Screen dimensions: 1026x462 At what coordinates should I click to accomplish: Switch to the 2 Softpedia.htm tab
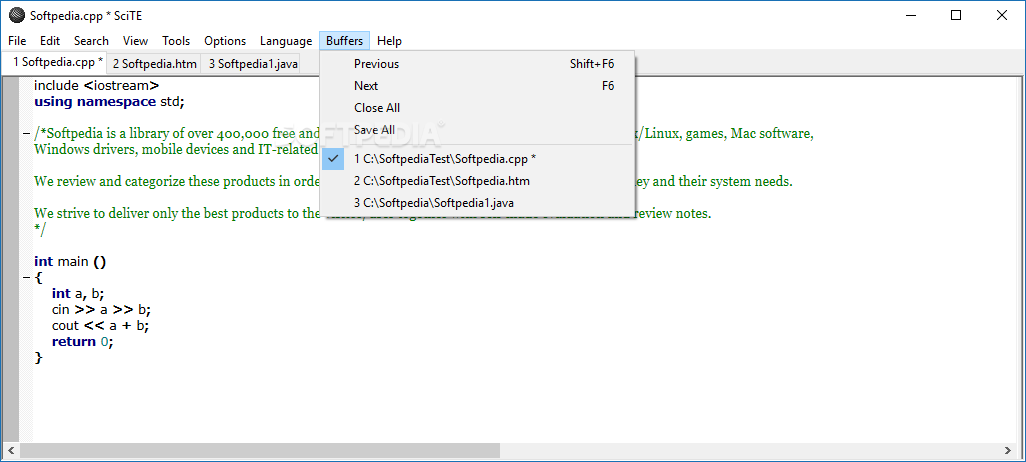coord(155,63)
